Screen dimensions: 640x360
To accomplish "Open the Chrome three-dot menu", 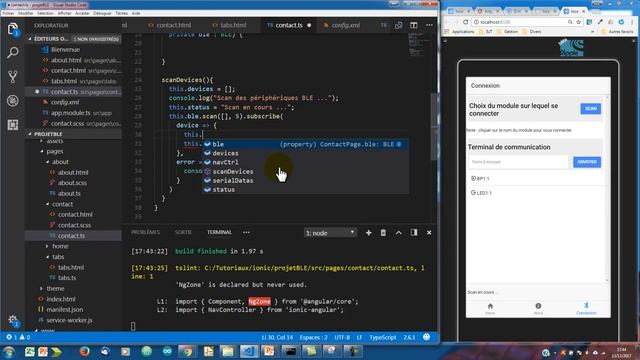I will (x=632, y=22).
